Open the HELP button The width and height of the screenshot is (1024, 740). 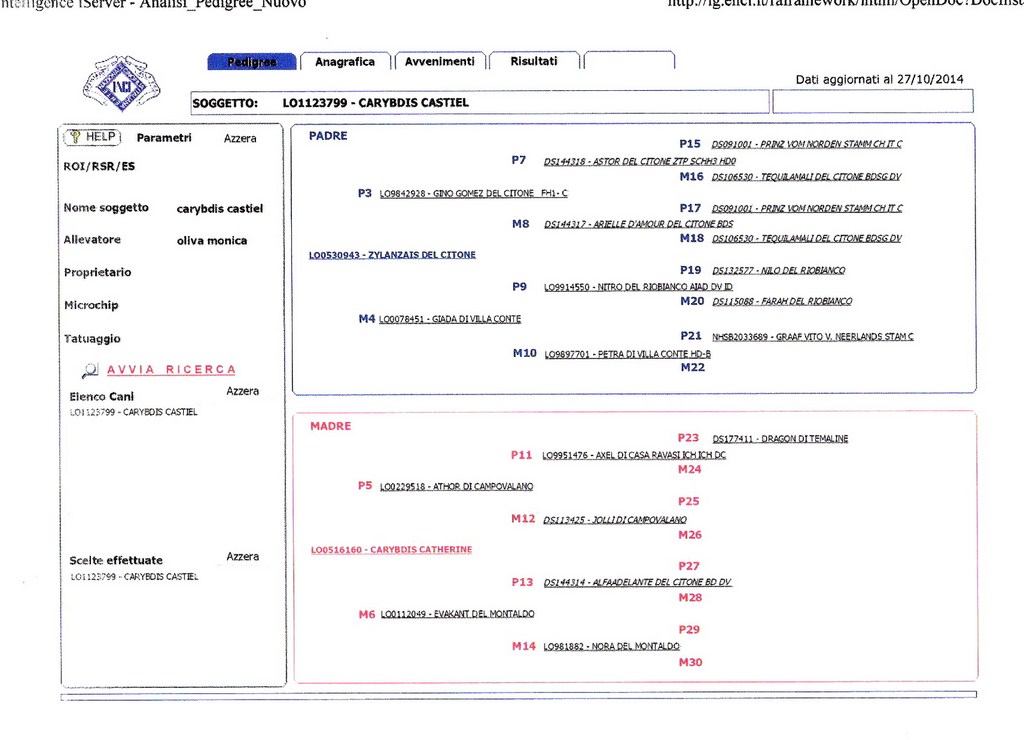pyautogui.click(x=92, y=137)
